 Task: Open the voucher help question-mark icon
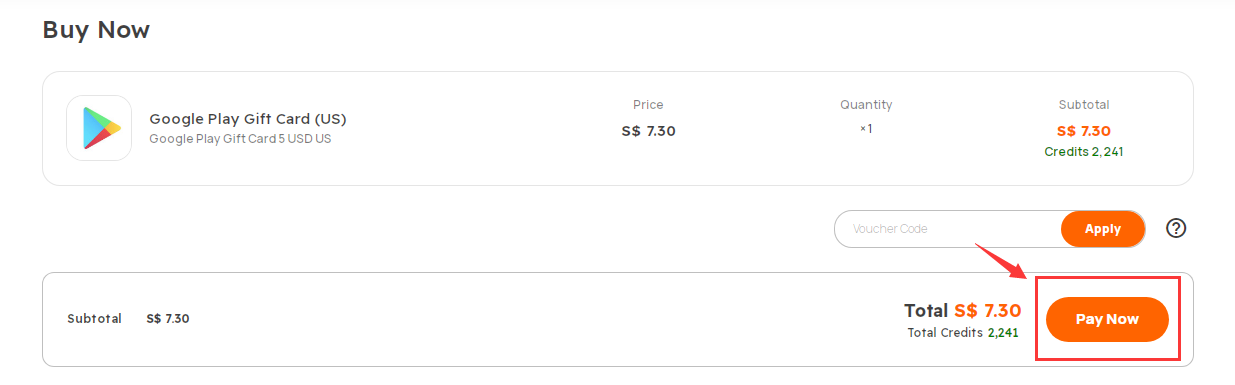(1176, 228)
